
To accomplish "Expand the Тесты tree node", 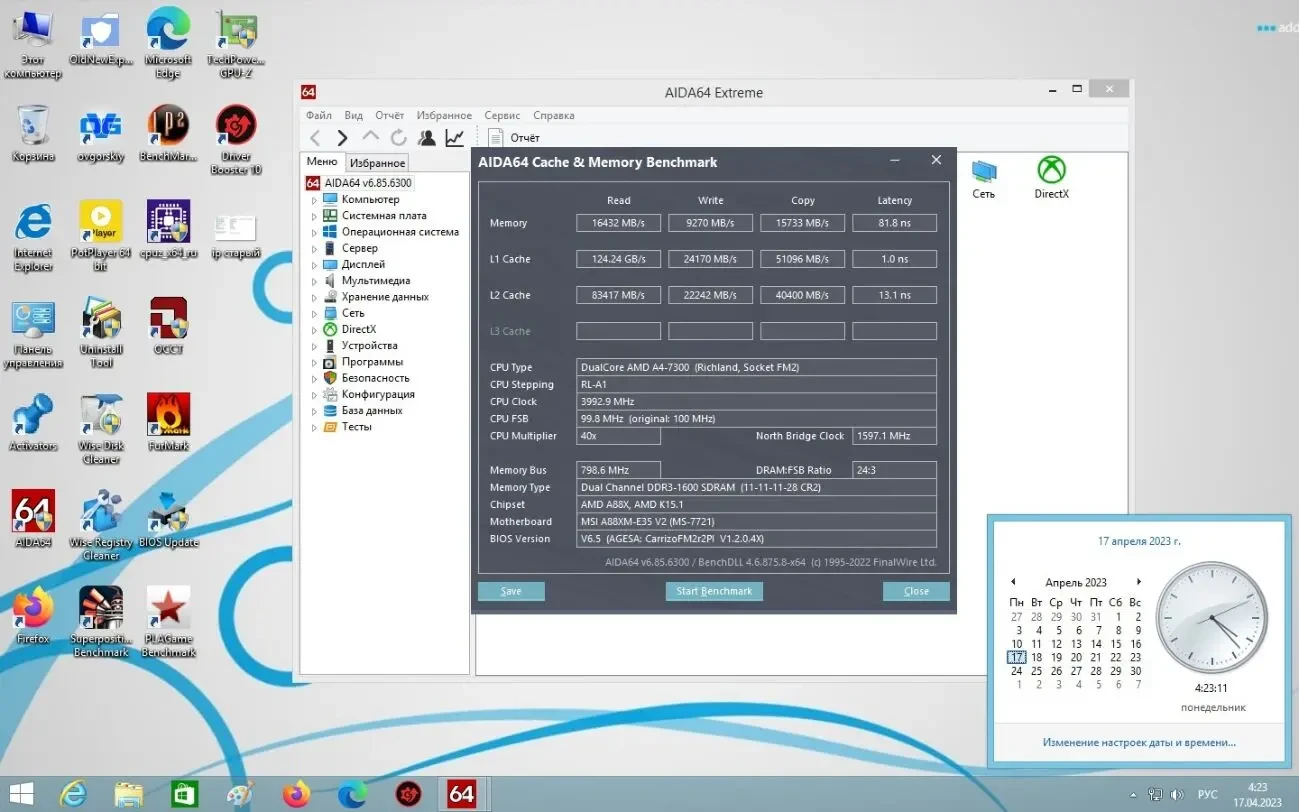I will tap(315, 426).
